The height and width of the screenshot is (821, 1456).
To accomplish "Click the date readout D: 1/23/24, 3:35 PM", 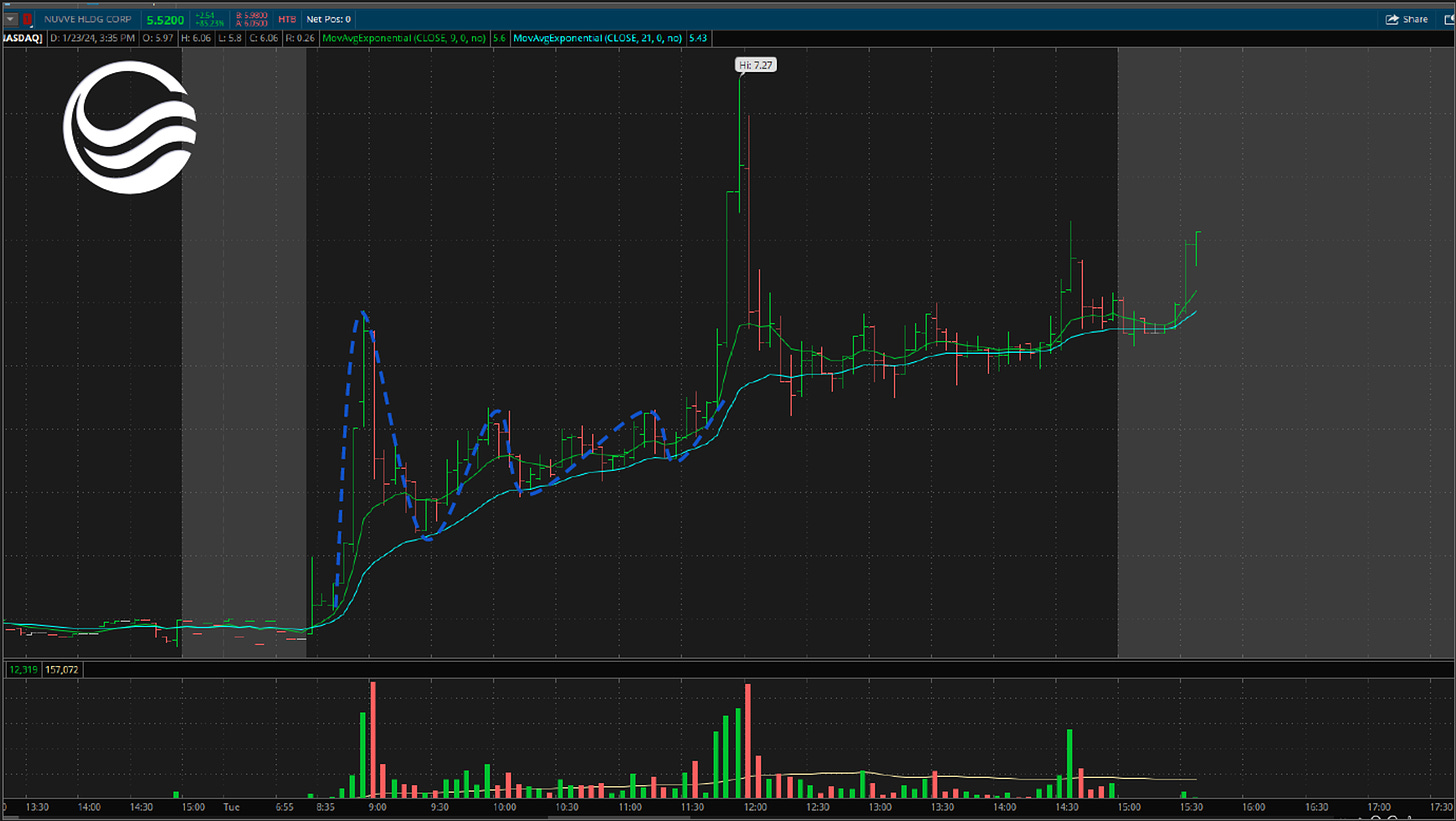I will [x=91, y=37].
